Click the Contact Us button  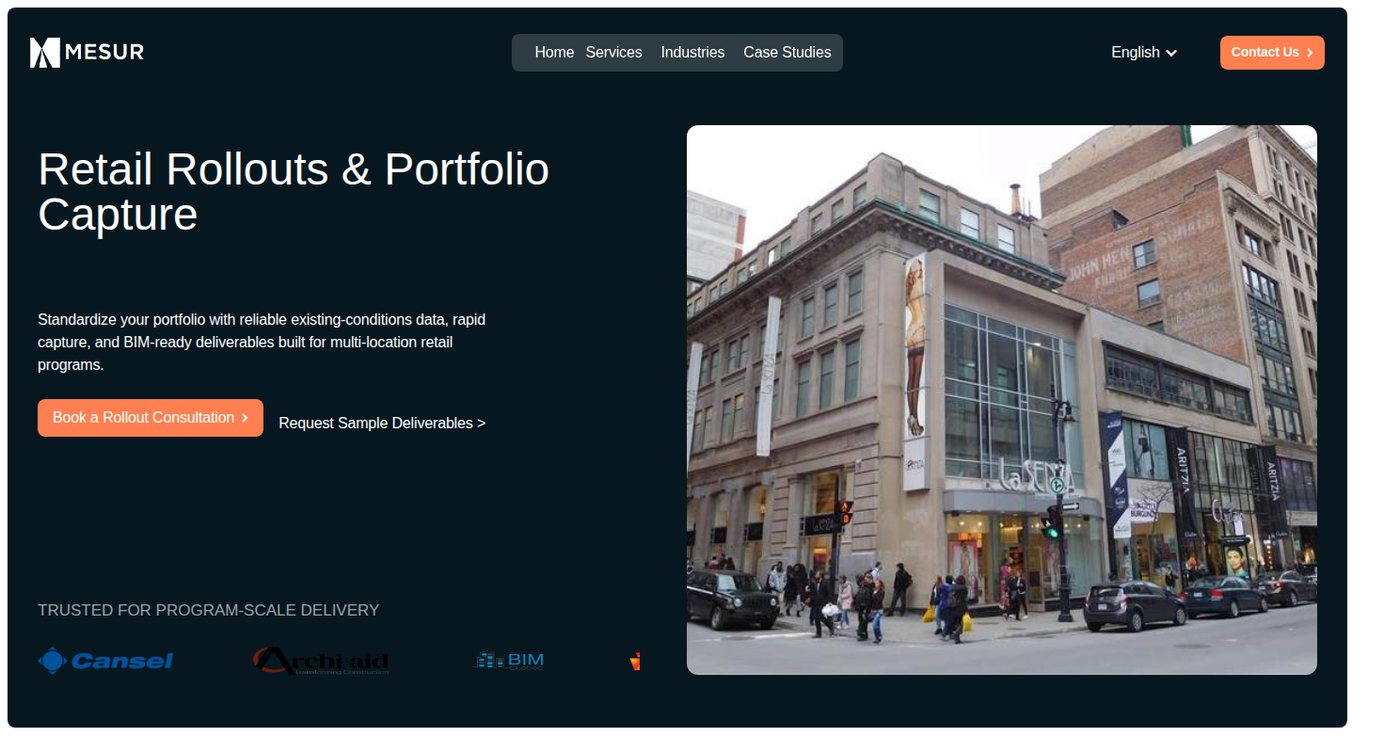[1272, 53]
